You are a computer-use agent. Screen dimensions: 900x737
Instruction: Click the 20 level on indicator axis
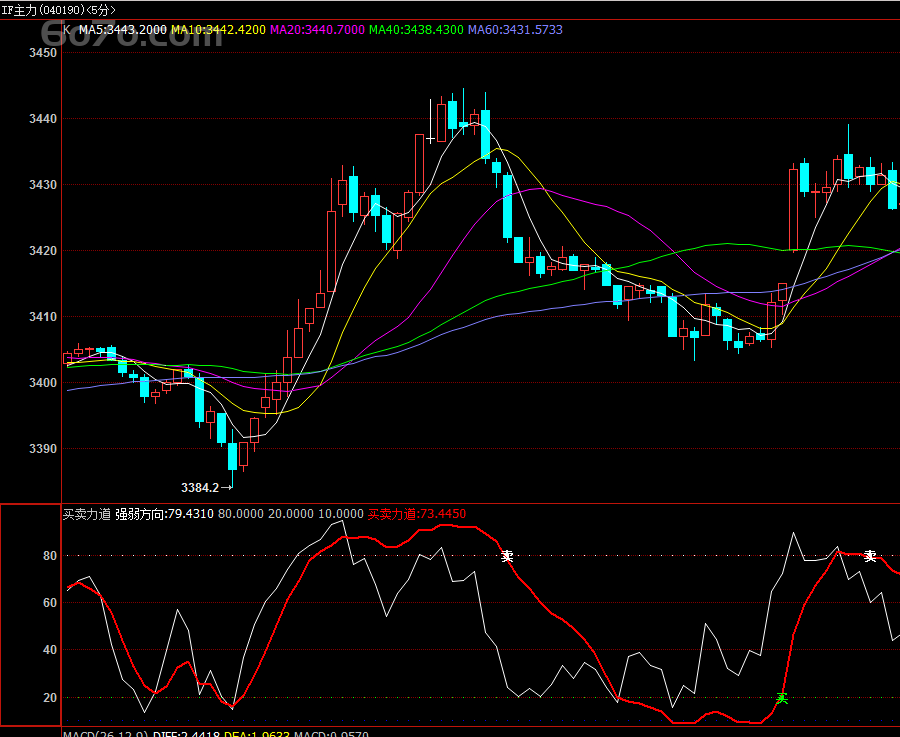point(48,698)
